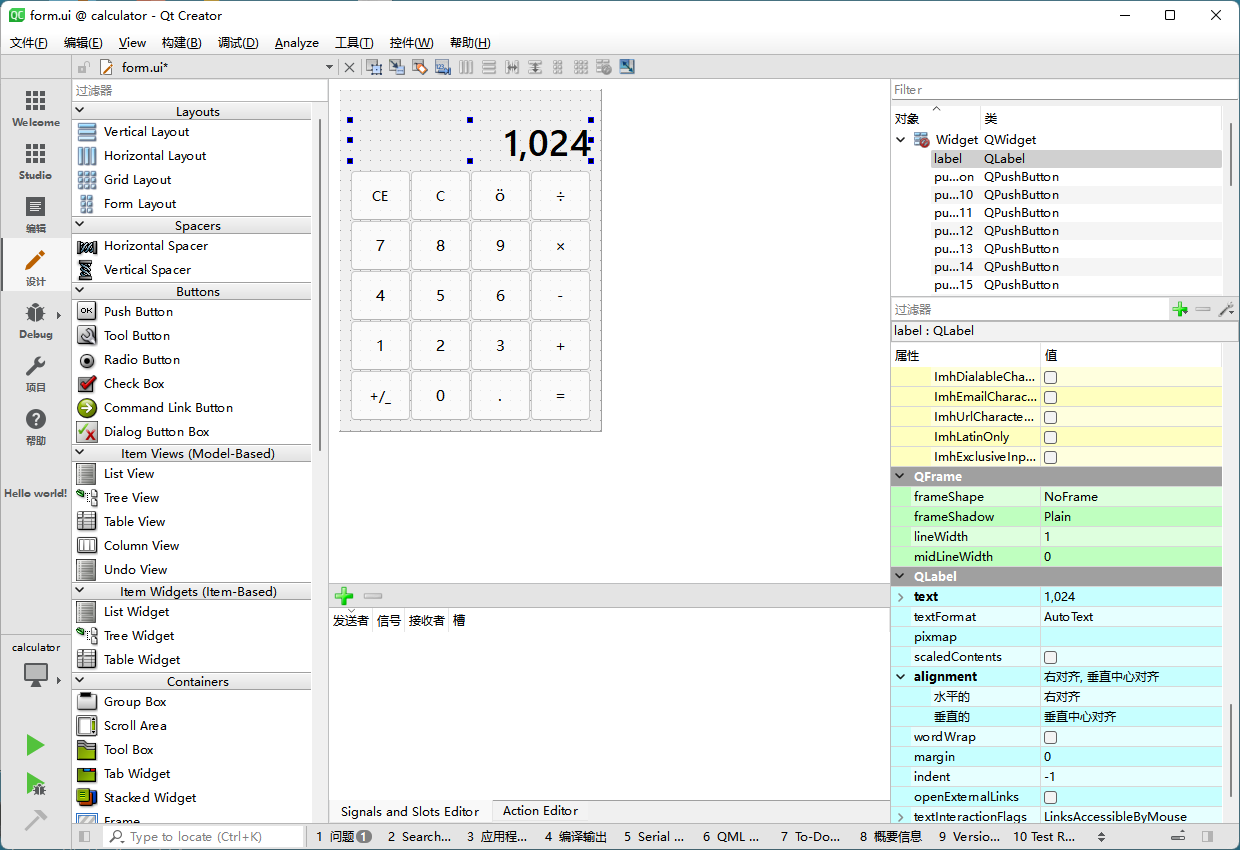Open 问题 output pane in status bar
This screenshot has height=850, width=1240.
(x=343, y=836)
